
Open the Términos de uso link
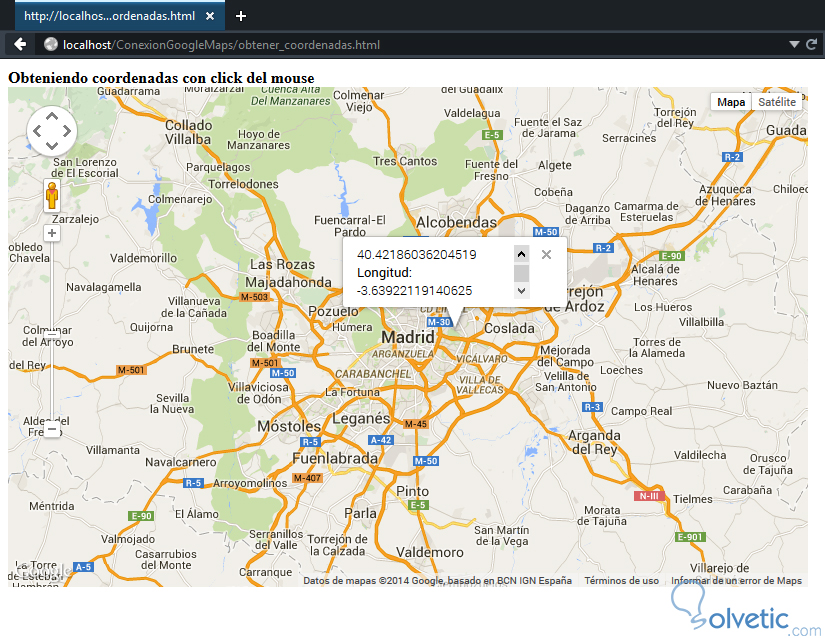pos(621,581)
